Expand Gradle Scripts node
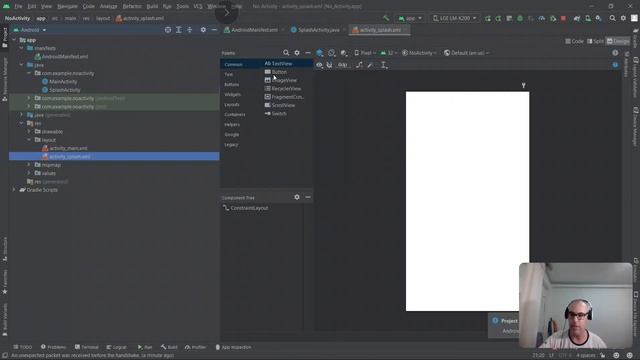640x360 pixels. coord(14,190)
